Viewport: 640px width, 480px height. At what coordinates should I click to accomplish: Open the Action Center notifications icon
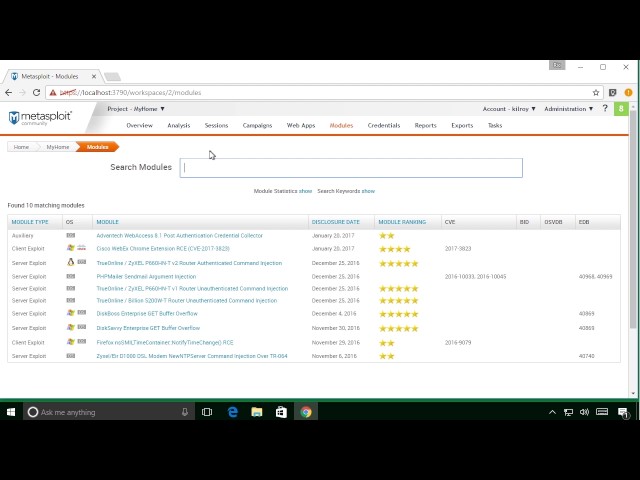[623, 412]
